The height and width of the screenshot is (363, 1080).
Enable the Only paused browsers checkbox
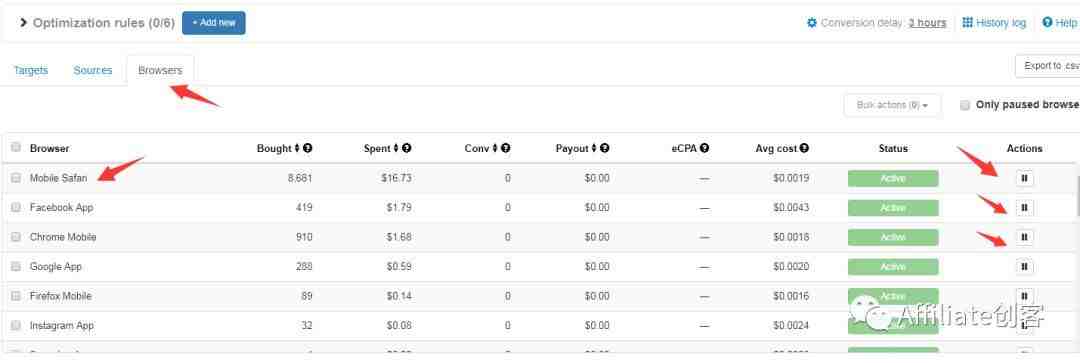tap(965, 105)
